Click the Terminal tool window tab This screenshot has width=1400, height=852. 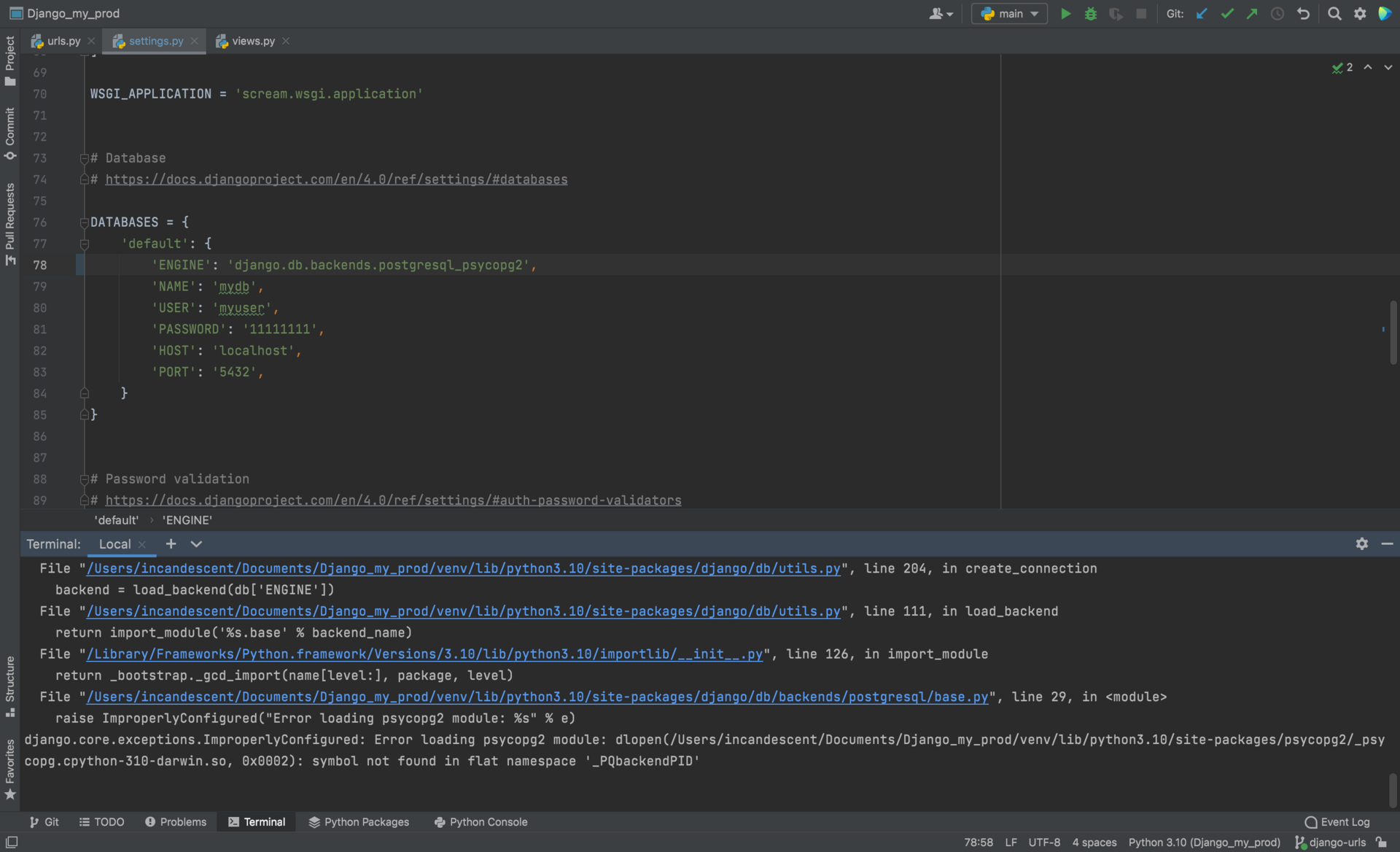257,822
